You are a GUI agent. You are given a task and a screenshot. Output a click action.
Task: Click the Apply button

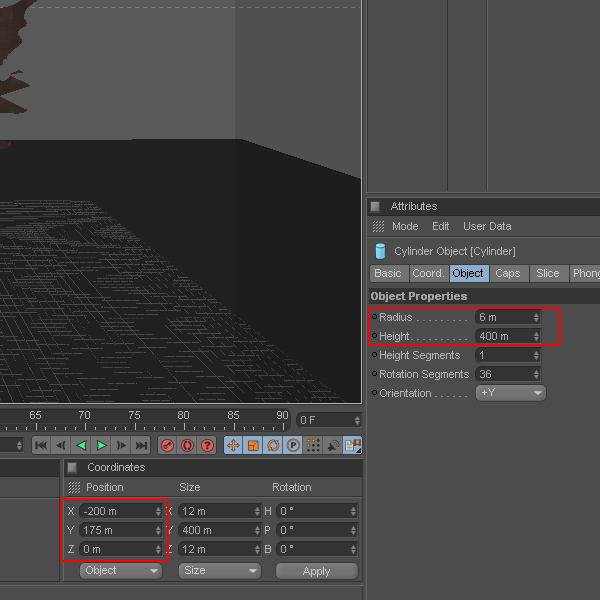[x=317, y=571]
